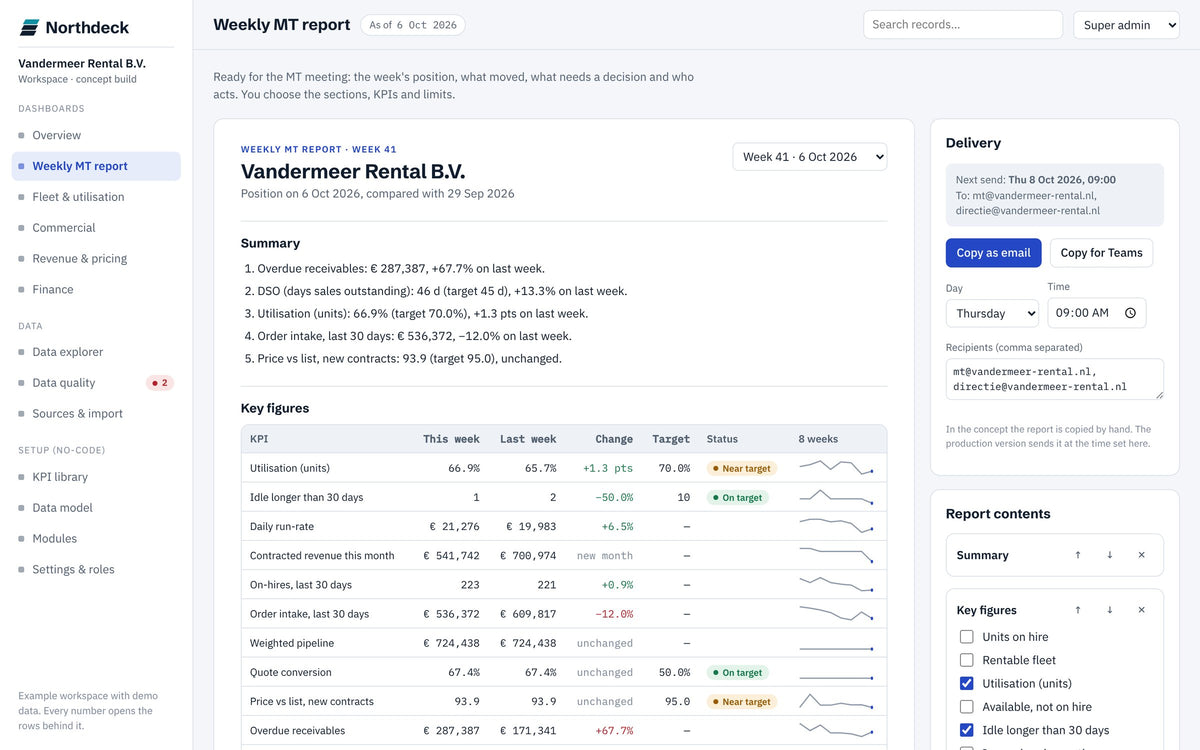Open the Week 41 · 6 Oct 2026 dropdown
Screen dimensions: 1200x750
pyautogui.click(x=809, y=157)
